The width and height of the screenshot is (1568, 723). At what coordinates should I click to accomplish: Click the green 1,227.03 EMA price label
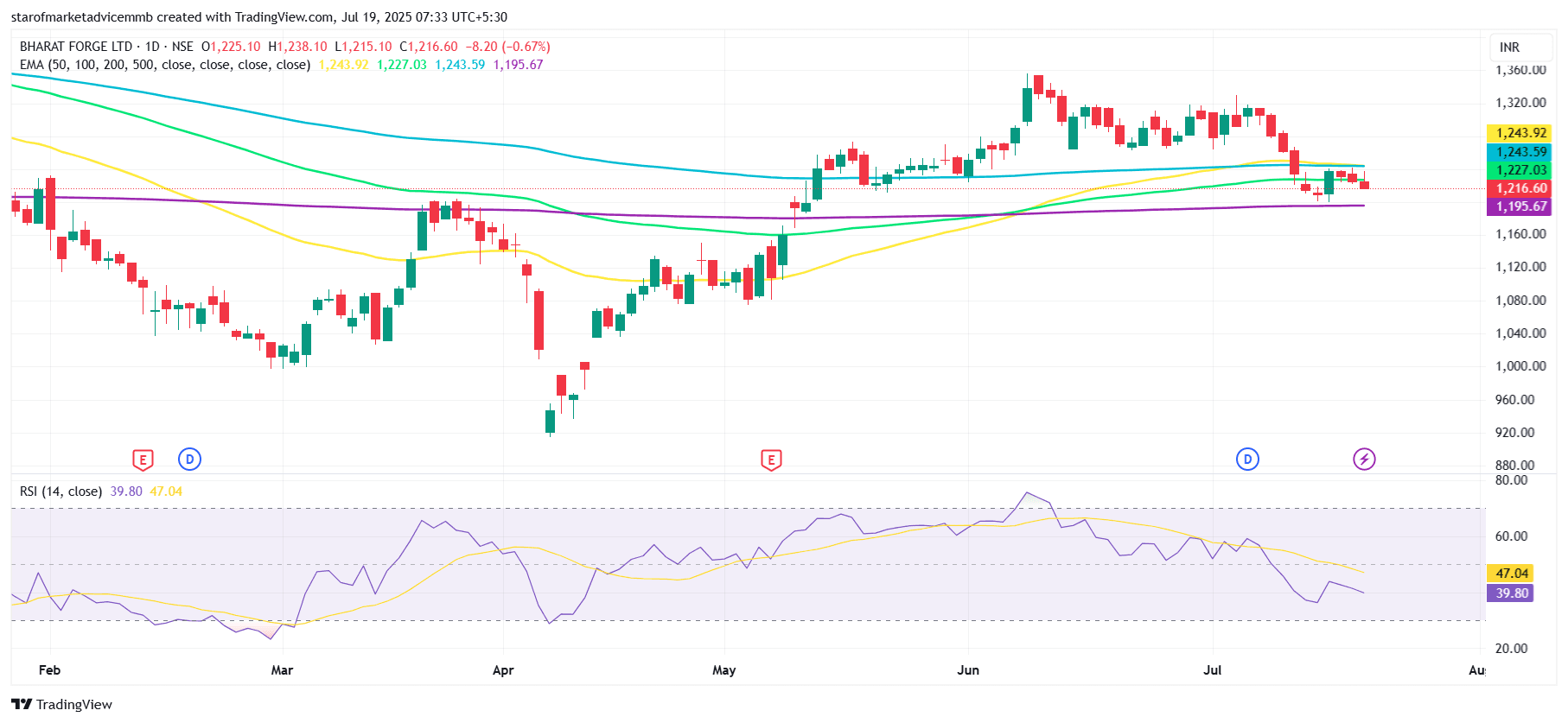click(x=1520, y=170)
